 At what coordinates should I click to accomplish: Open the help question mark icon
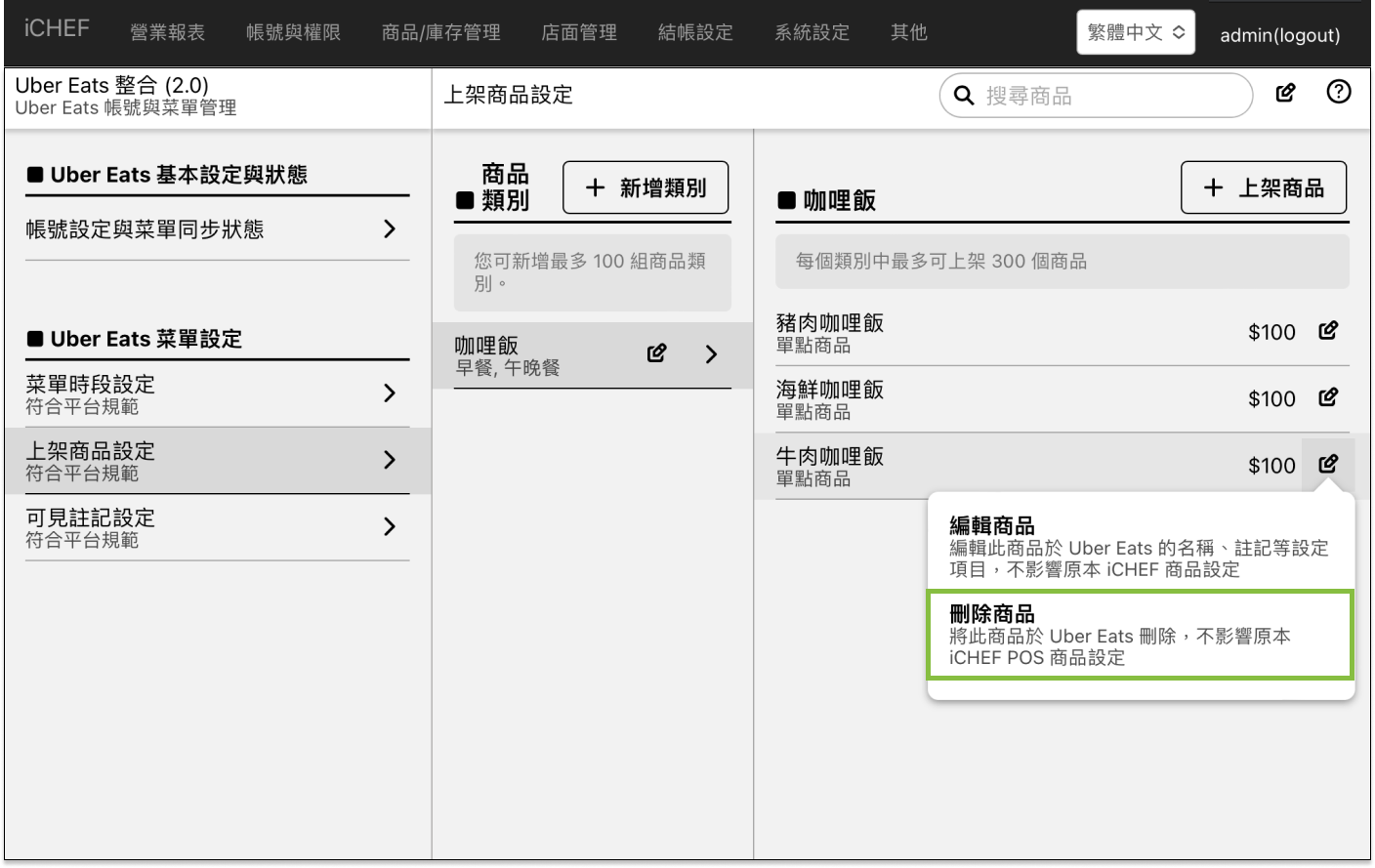click(1339, 93)
